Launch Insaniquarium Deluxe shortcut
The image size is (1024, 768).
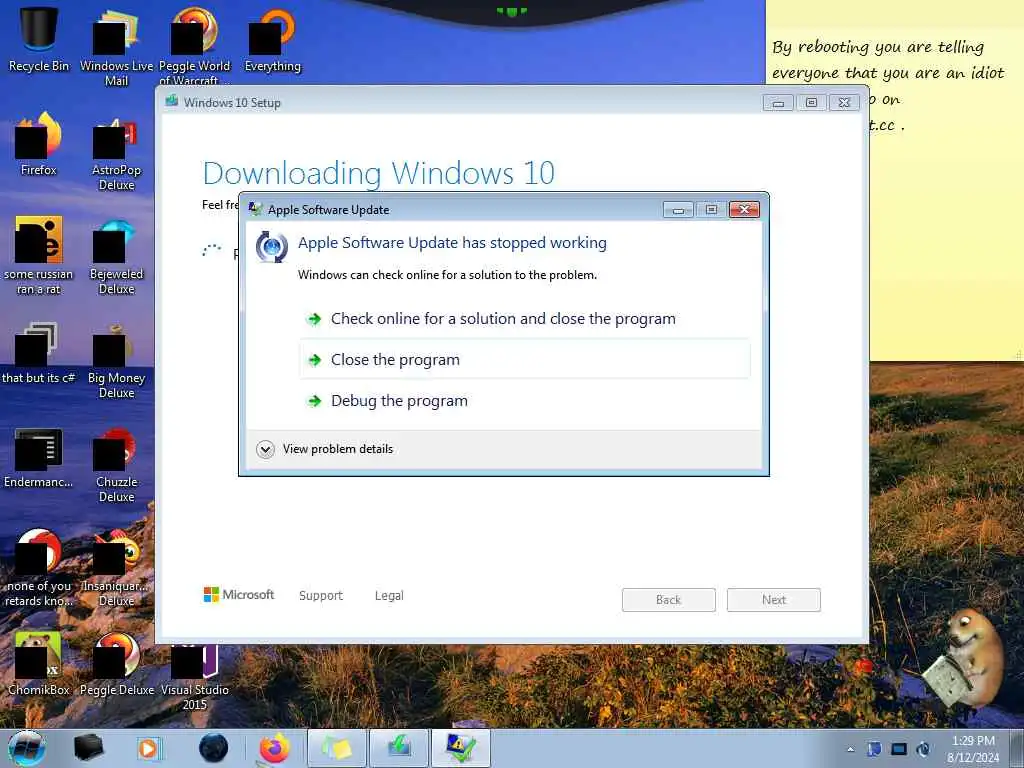pyautogui.click(x=116, y=567)
